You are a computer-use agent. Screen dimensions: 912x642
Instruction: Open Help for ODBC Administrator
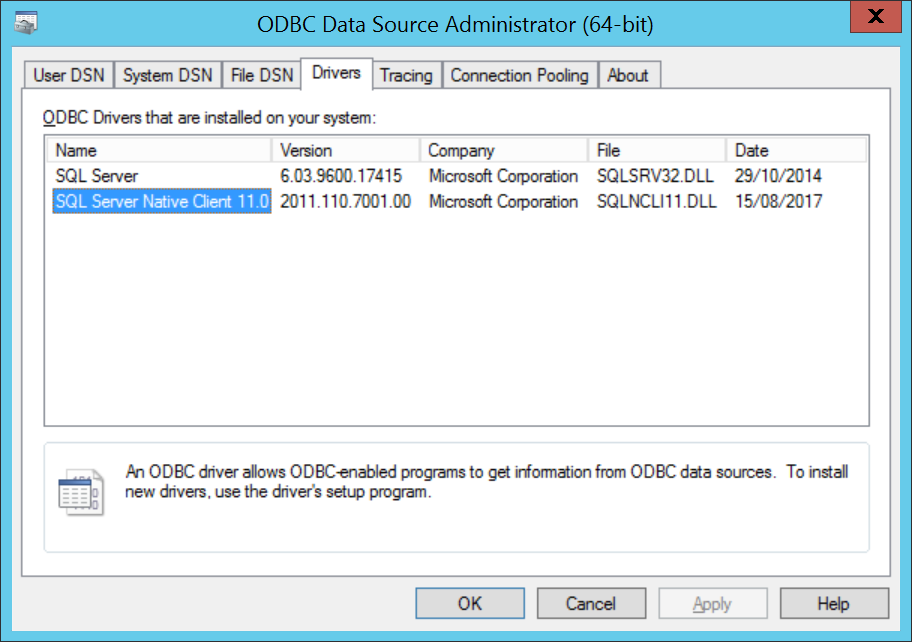coord(833,603)
